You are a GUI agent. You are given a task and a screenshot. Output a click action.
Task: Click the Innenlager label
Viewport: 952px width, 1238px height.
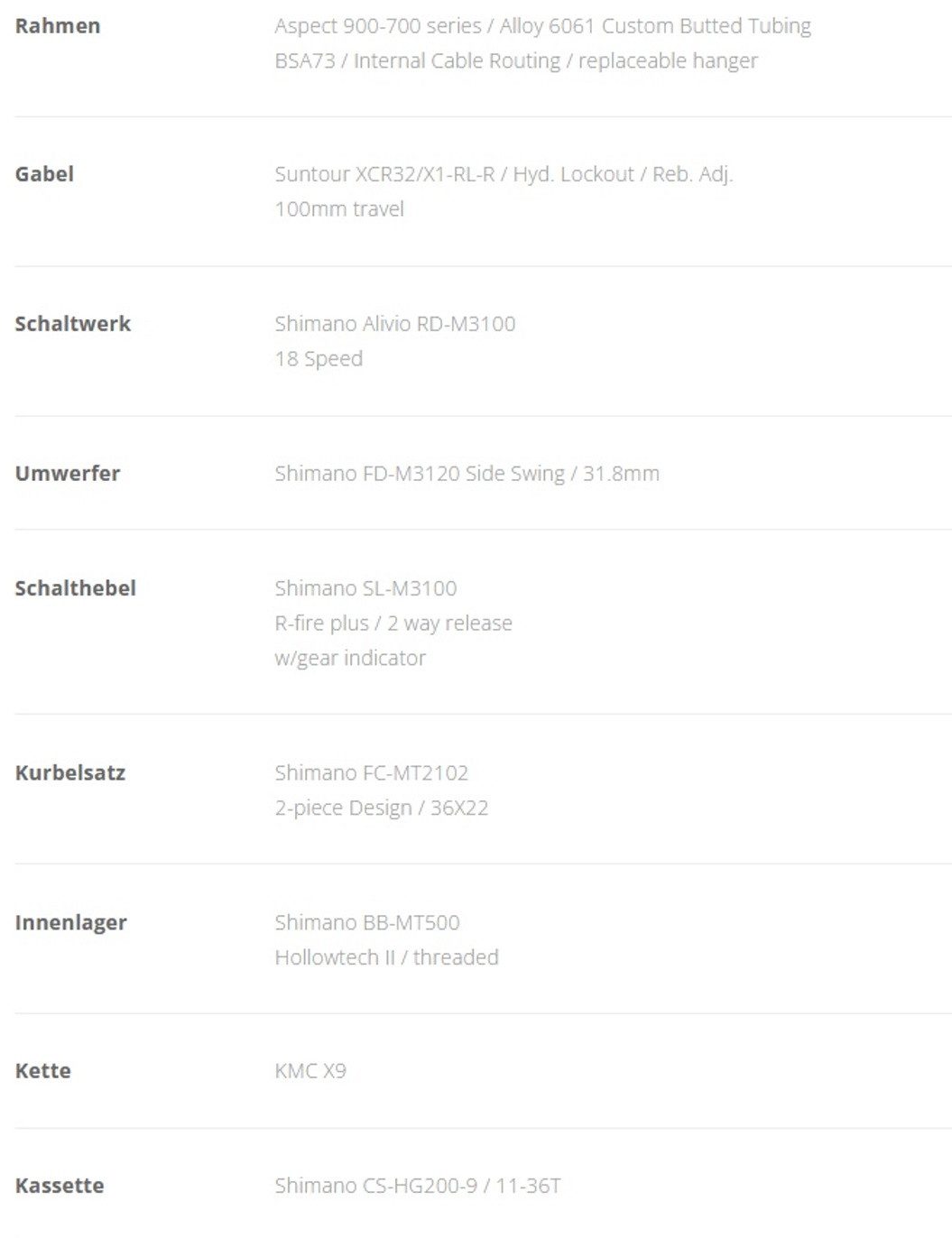71,923
